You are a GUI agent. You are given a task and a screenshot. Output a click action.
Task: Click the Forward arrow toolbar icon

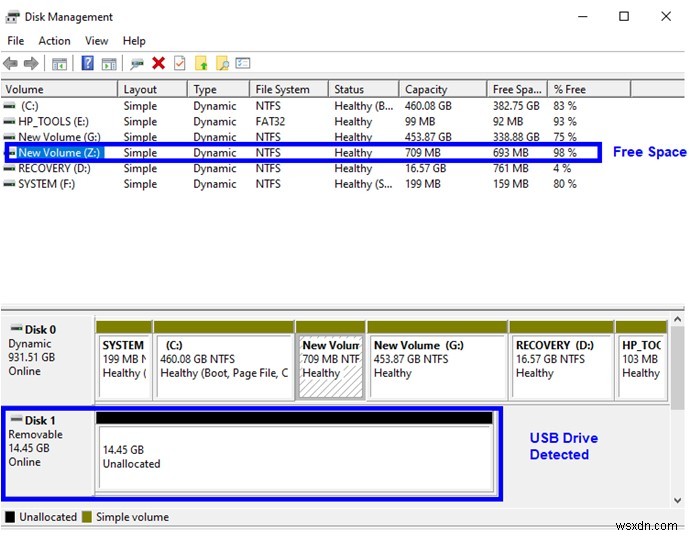31,64
